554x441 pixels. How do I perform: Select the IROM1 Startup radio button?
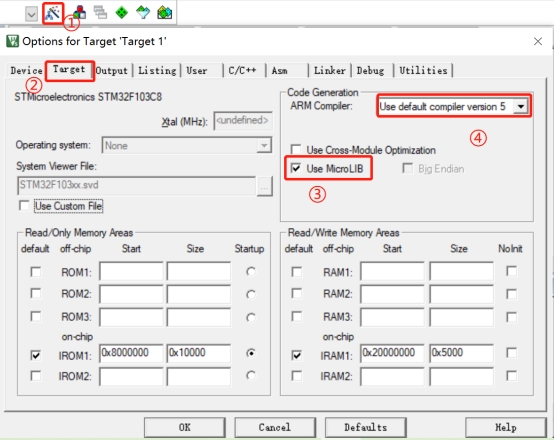pos(251,353)
